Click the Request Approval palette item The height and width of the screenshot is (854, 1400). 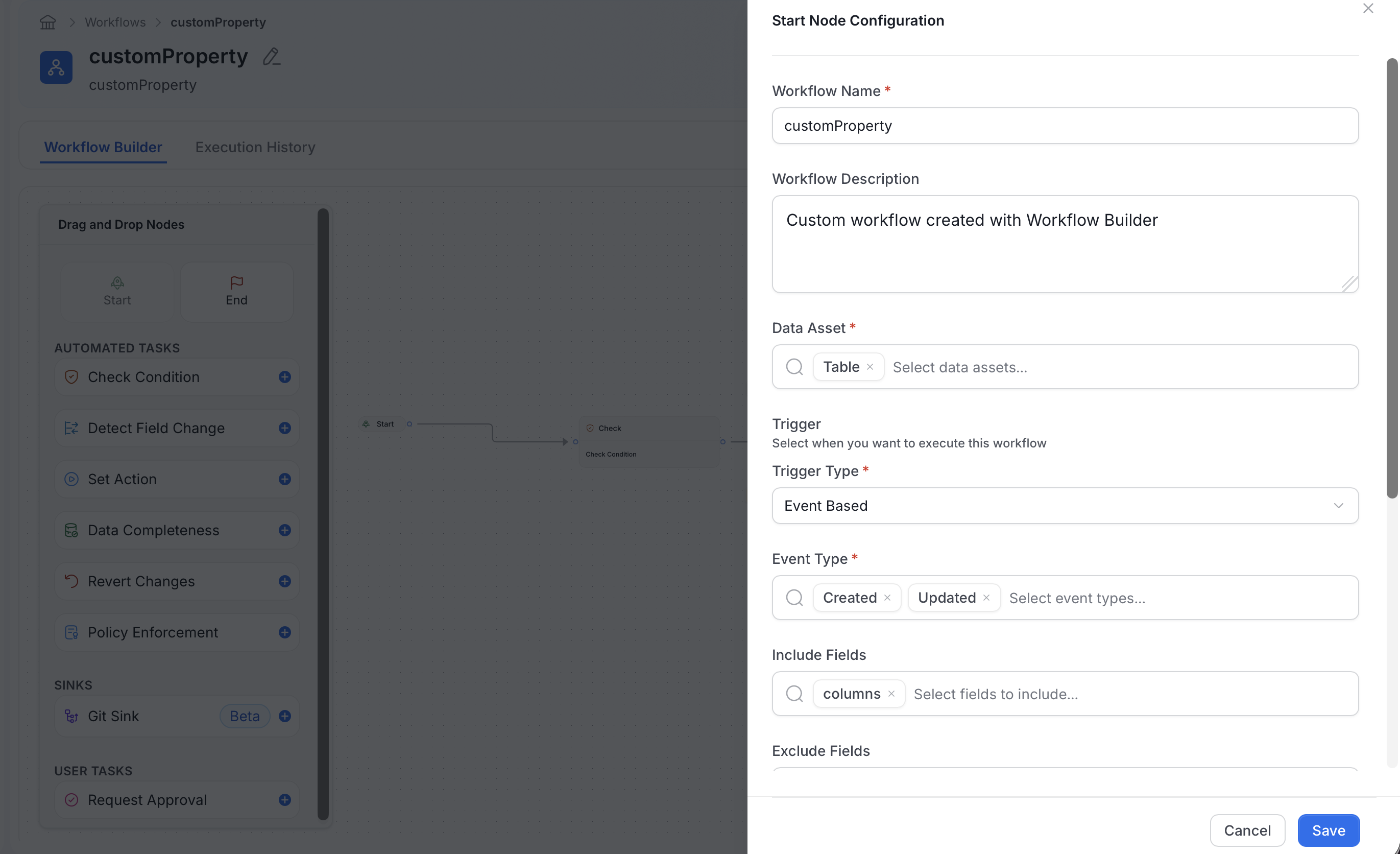[x=177, y=800]
